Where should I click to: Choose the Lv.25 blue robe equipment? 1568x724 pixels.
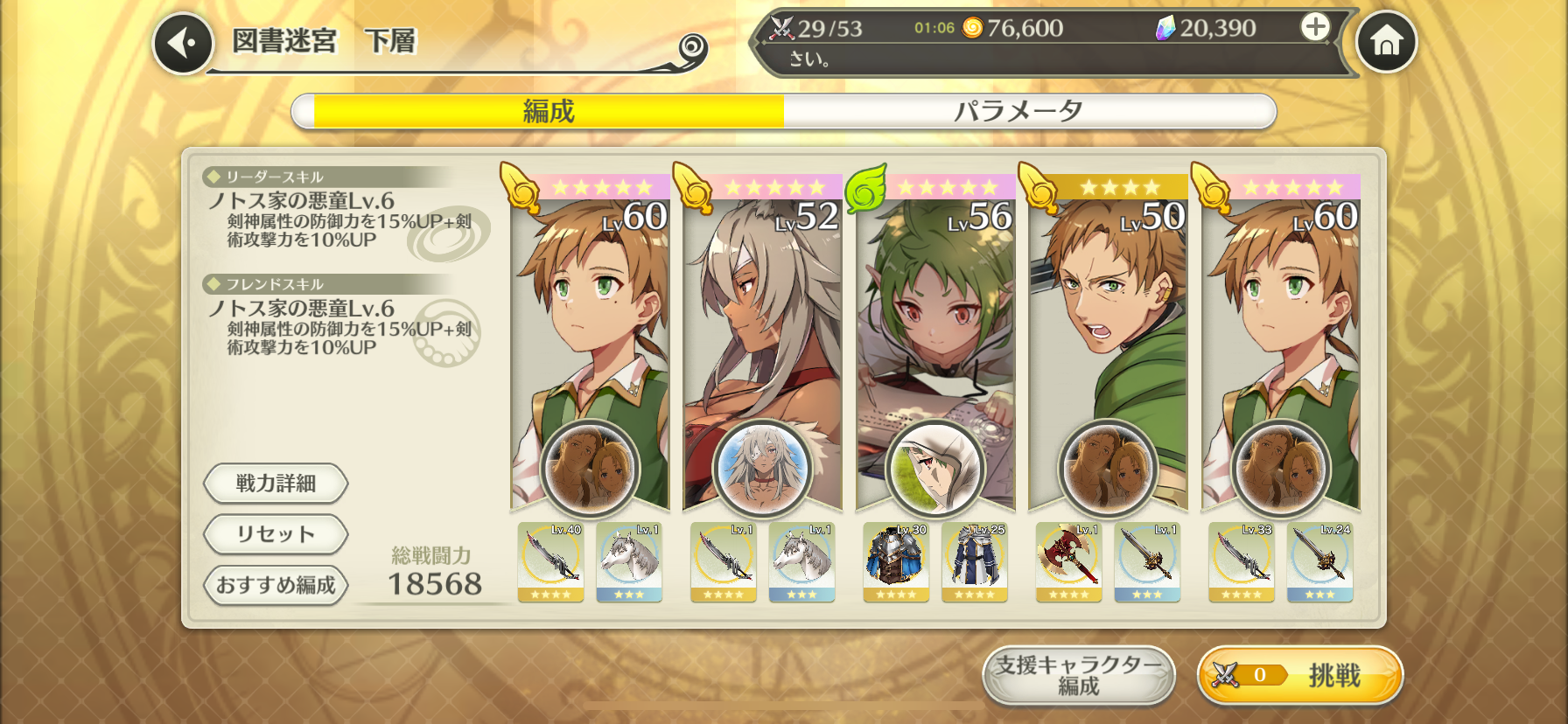[x=975, y=562]
